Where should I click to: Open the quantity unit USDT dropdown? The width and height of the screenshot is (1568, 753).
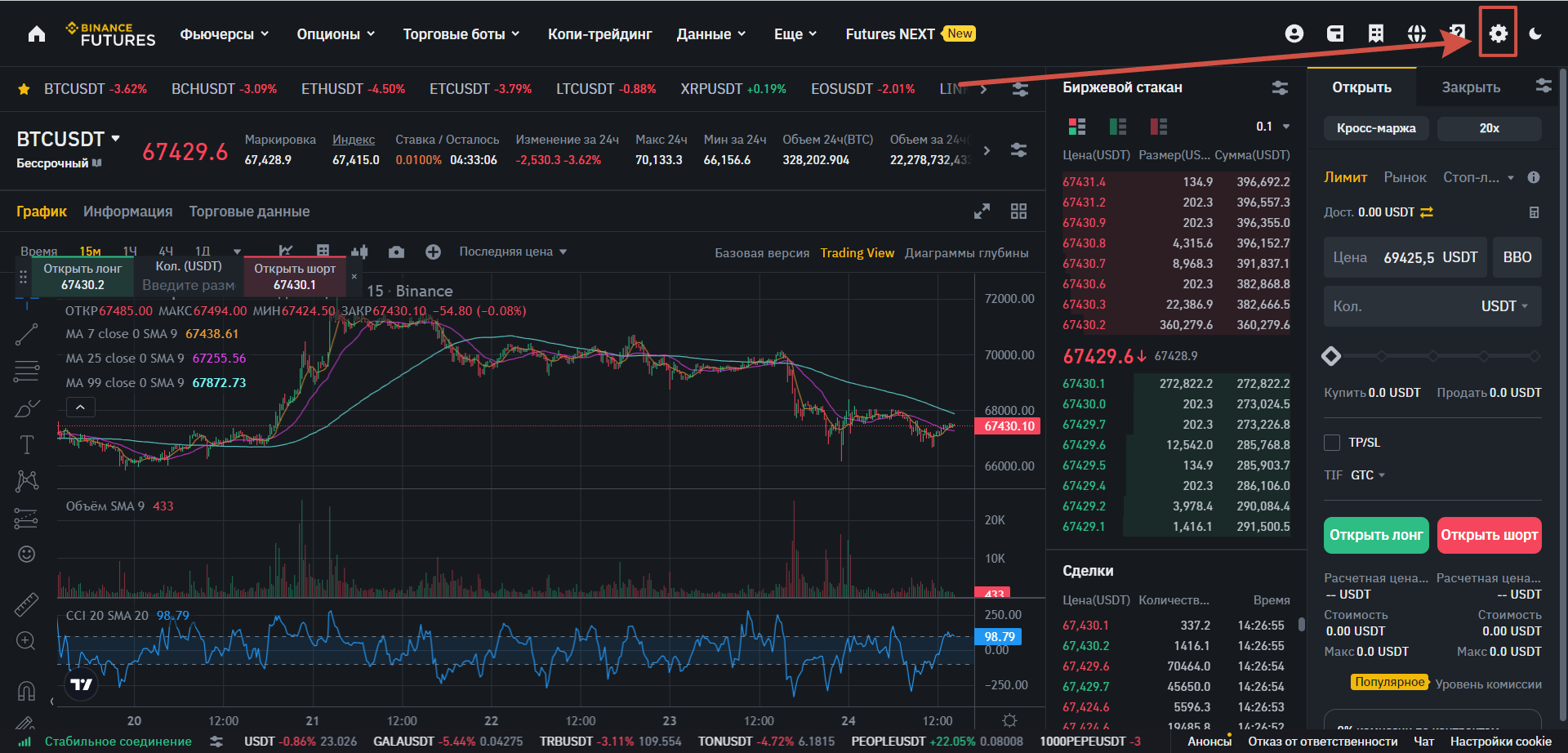tap(1504, 306)
